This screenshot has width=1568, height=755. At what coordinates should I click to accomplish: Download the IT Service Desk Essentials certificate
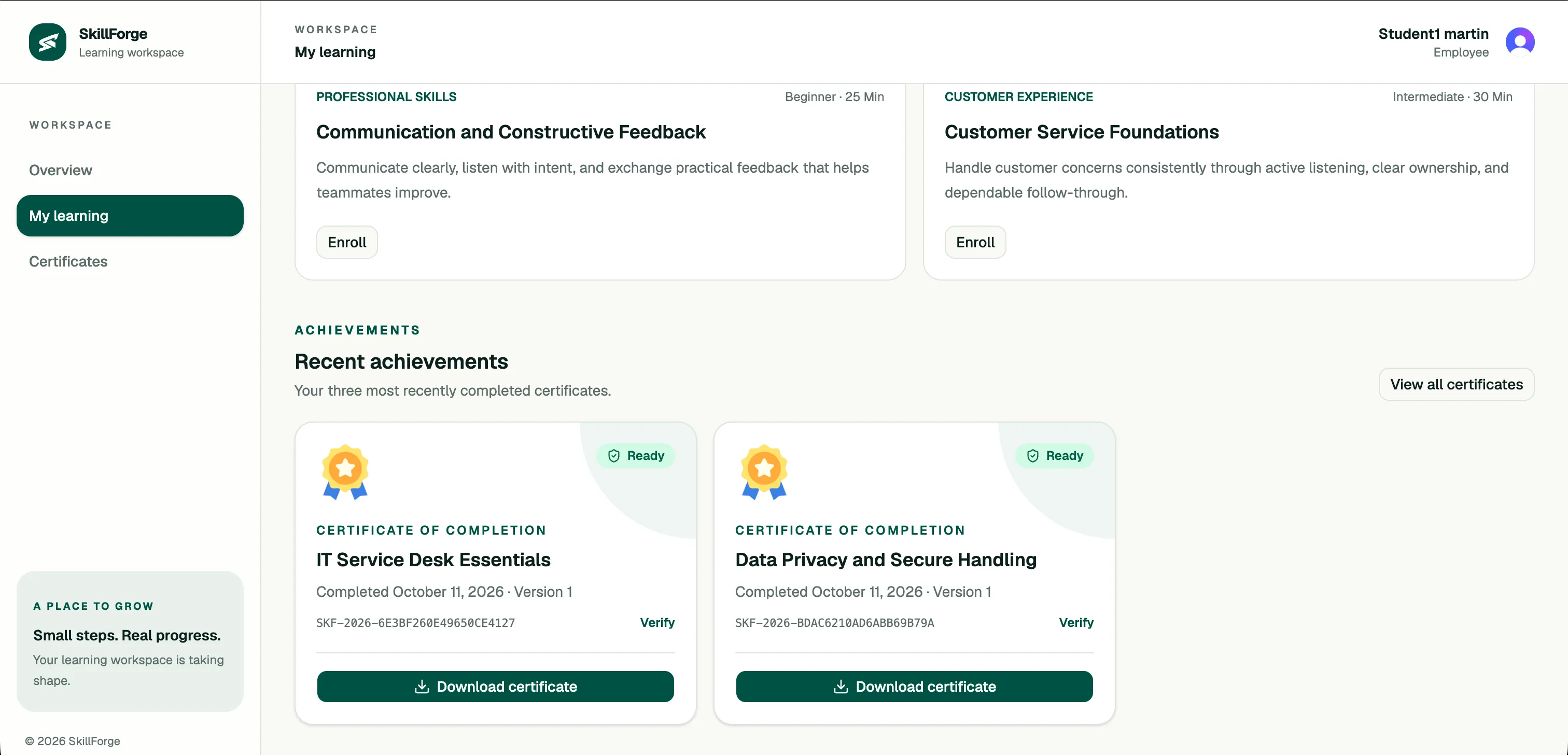495,686
